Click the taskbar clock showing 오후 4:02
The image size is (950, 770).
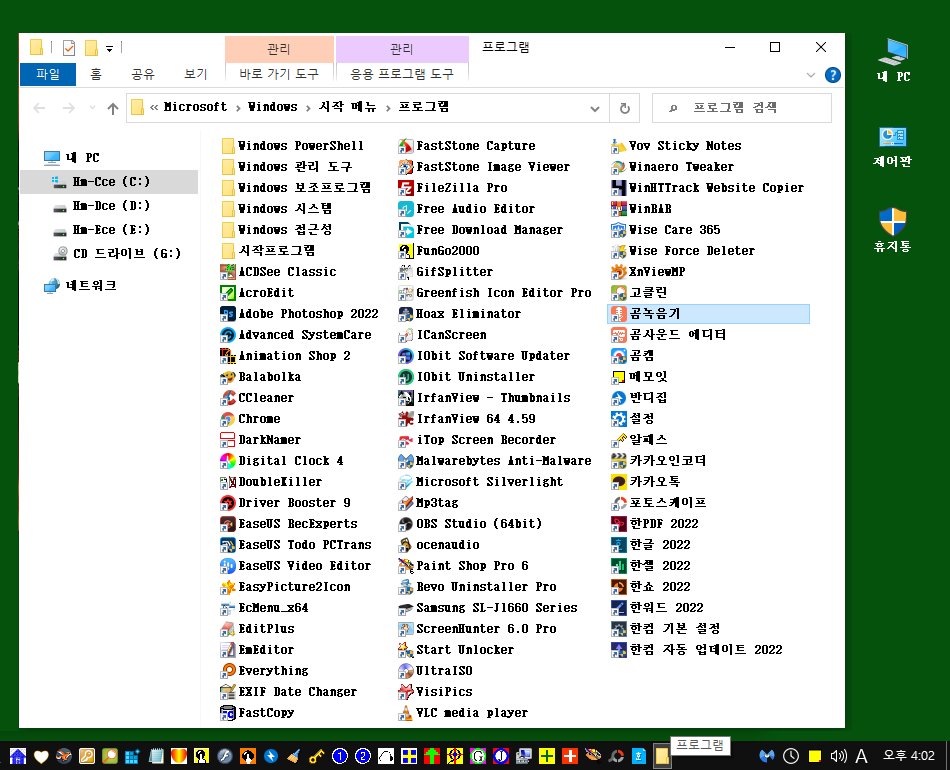click(x=908, y=755)
